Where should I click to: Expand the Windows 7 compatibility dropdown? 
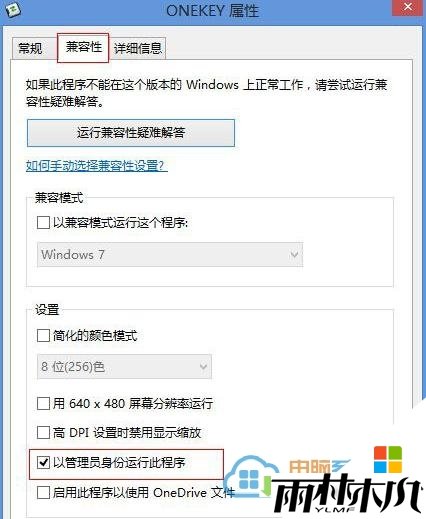pyautogui.click(x=170, y=255)
